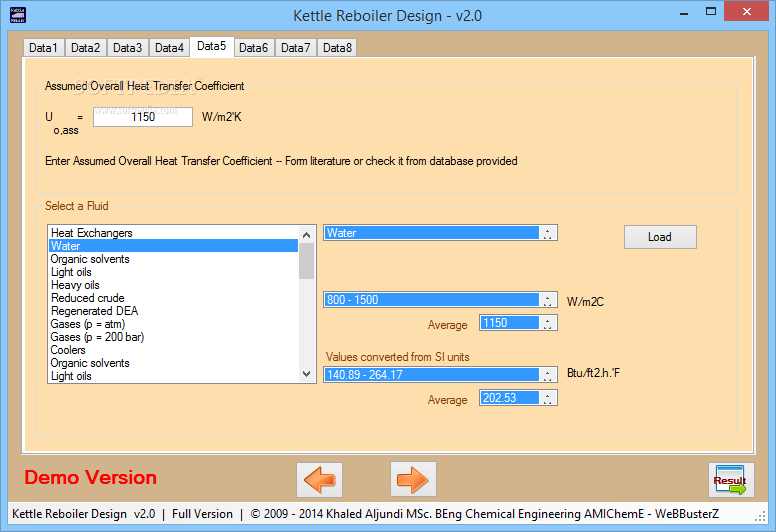Image resolution: width=776 pixels, height=532 pixels.
Task: Select Water in the fluid list
Action: (x=174, y=246)
